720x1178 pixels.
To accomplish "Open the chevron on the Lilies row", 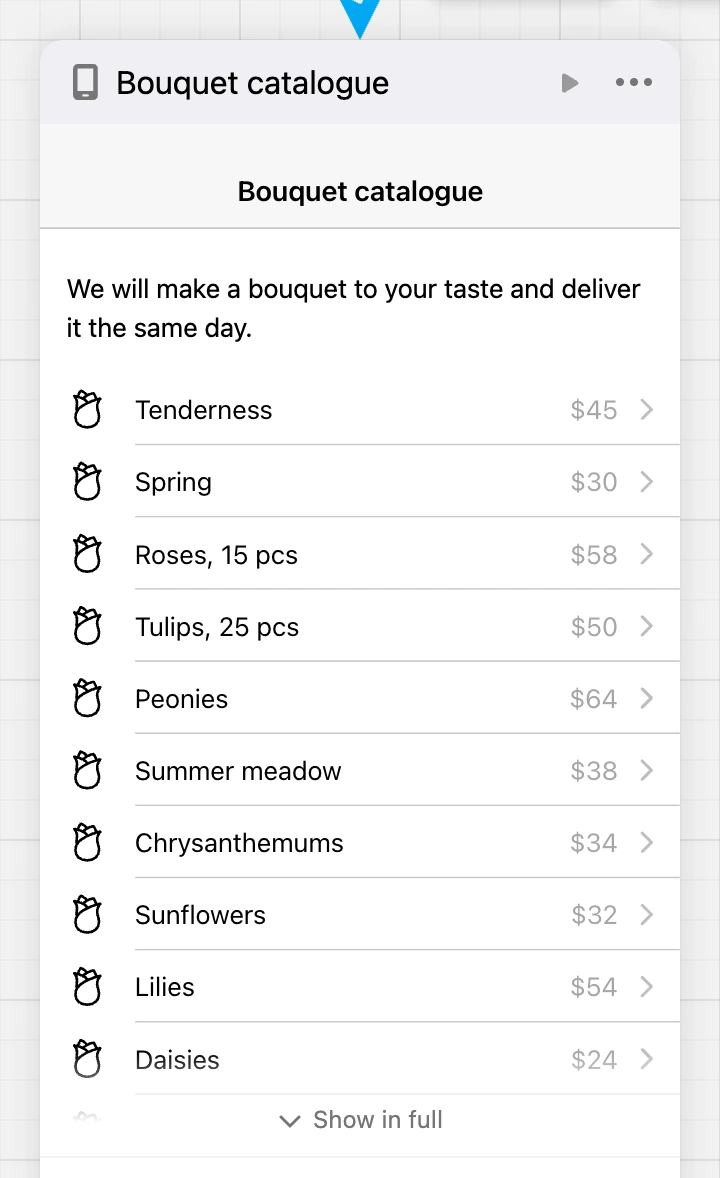I will pos(646,986).
